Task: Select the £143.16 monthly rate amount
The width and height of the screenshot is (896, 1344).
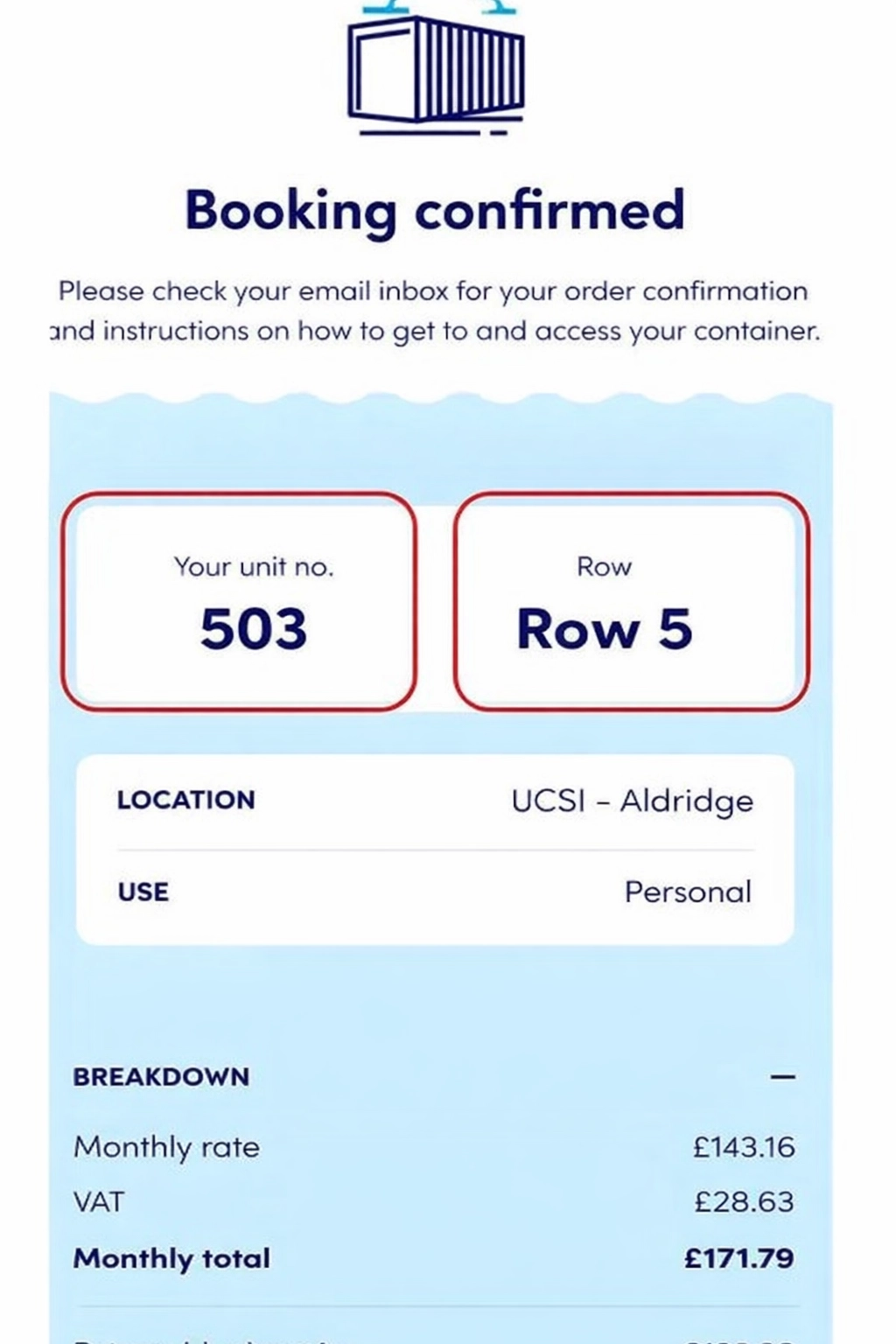Action: [x=744, y=1147]
